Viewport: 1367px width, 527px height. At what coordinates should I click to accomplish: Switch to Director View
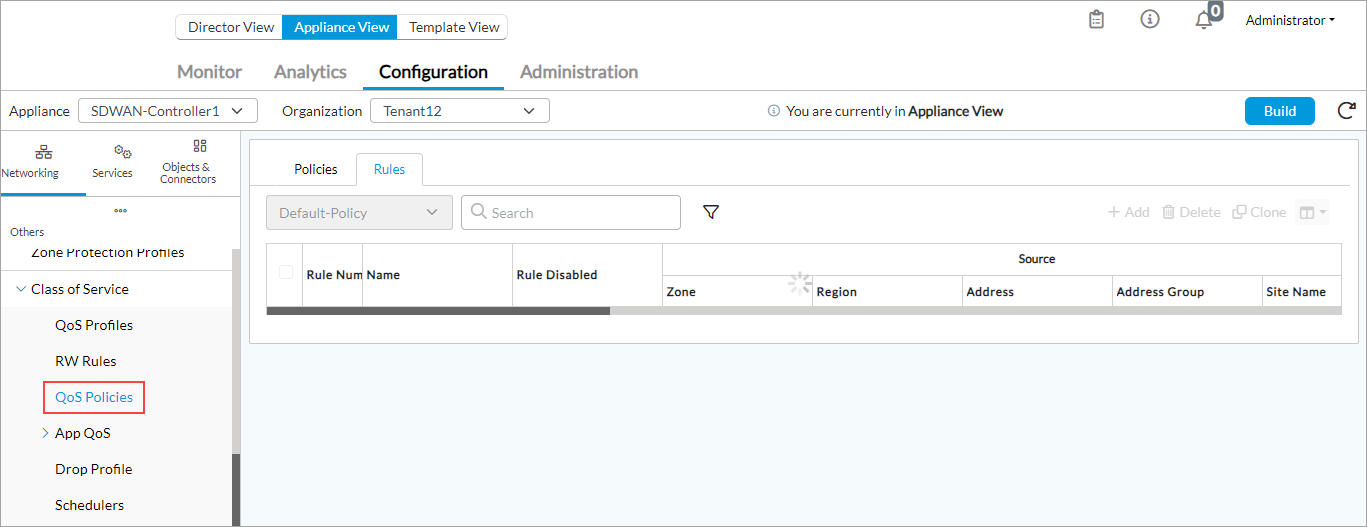230,27
